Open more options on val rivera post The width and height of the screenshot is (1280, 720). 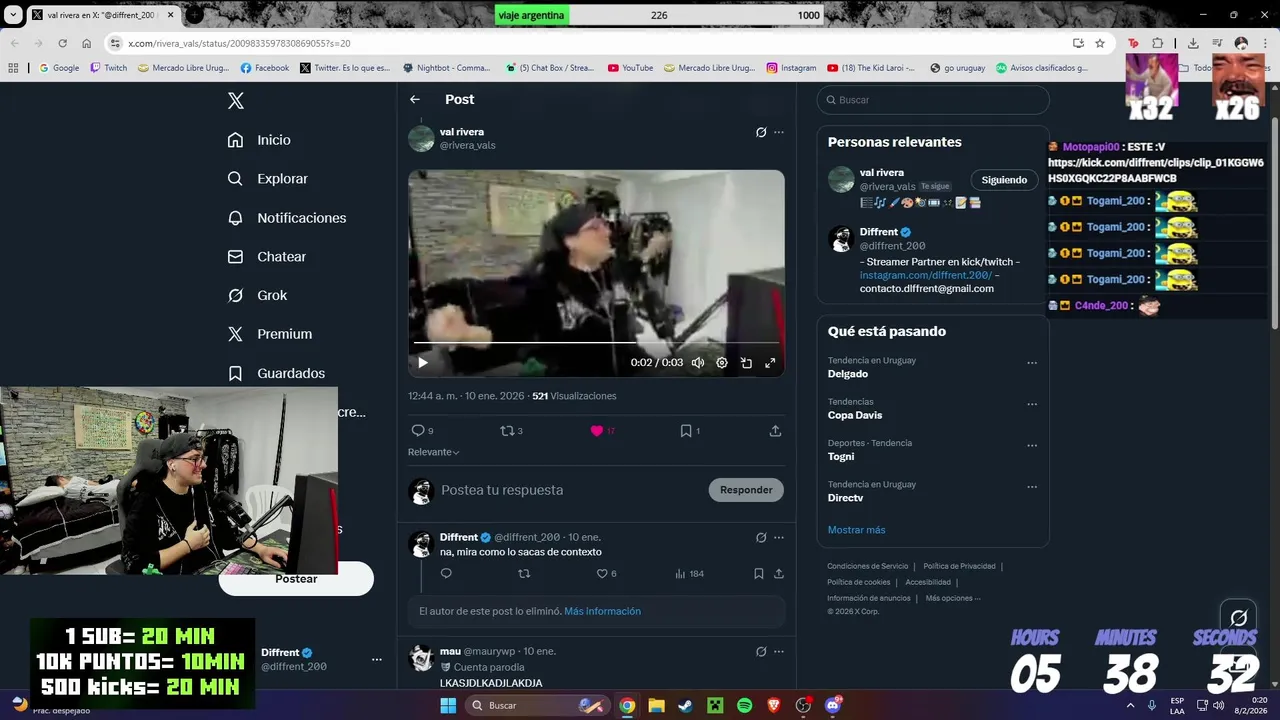point(779,132)
